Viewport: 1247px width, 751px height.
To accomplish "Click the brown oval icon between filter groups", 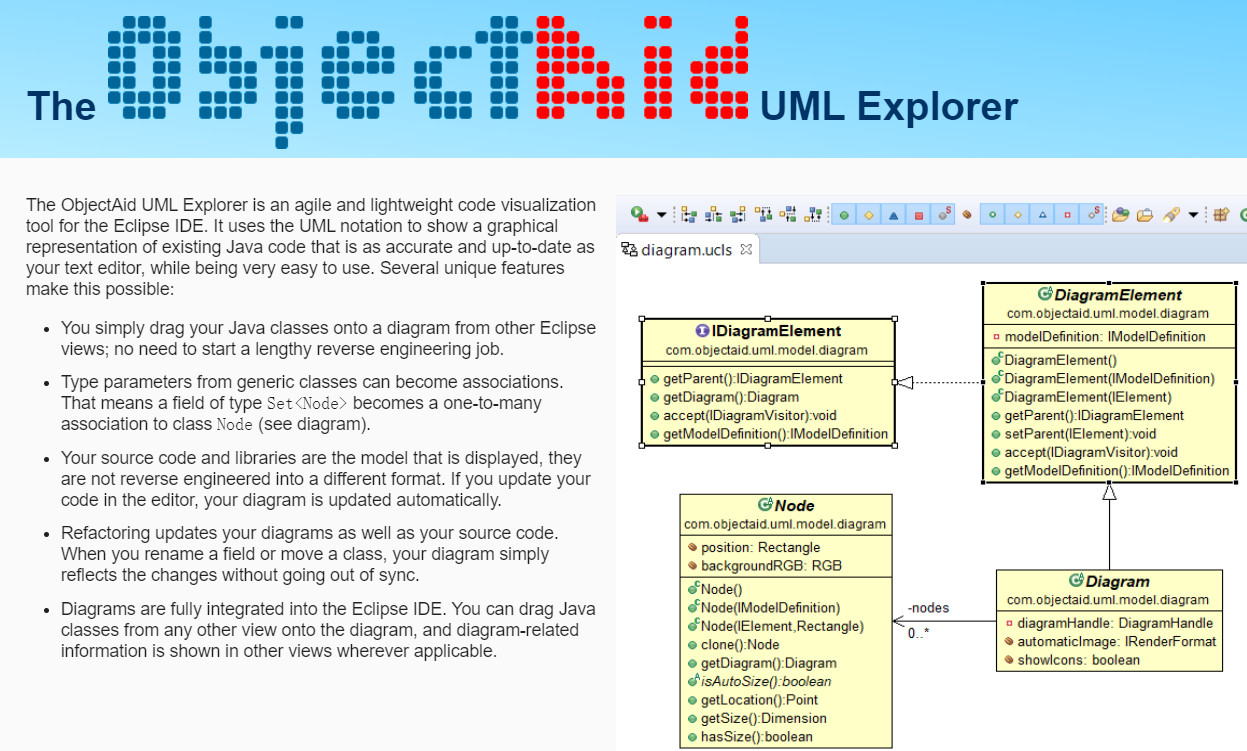I will 967,215.
